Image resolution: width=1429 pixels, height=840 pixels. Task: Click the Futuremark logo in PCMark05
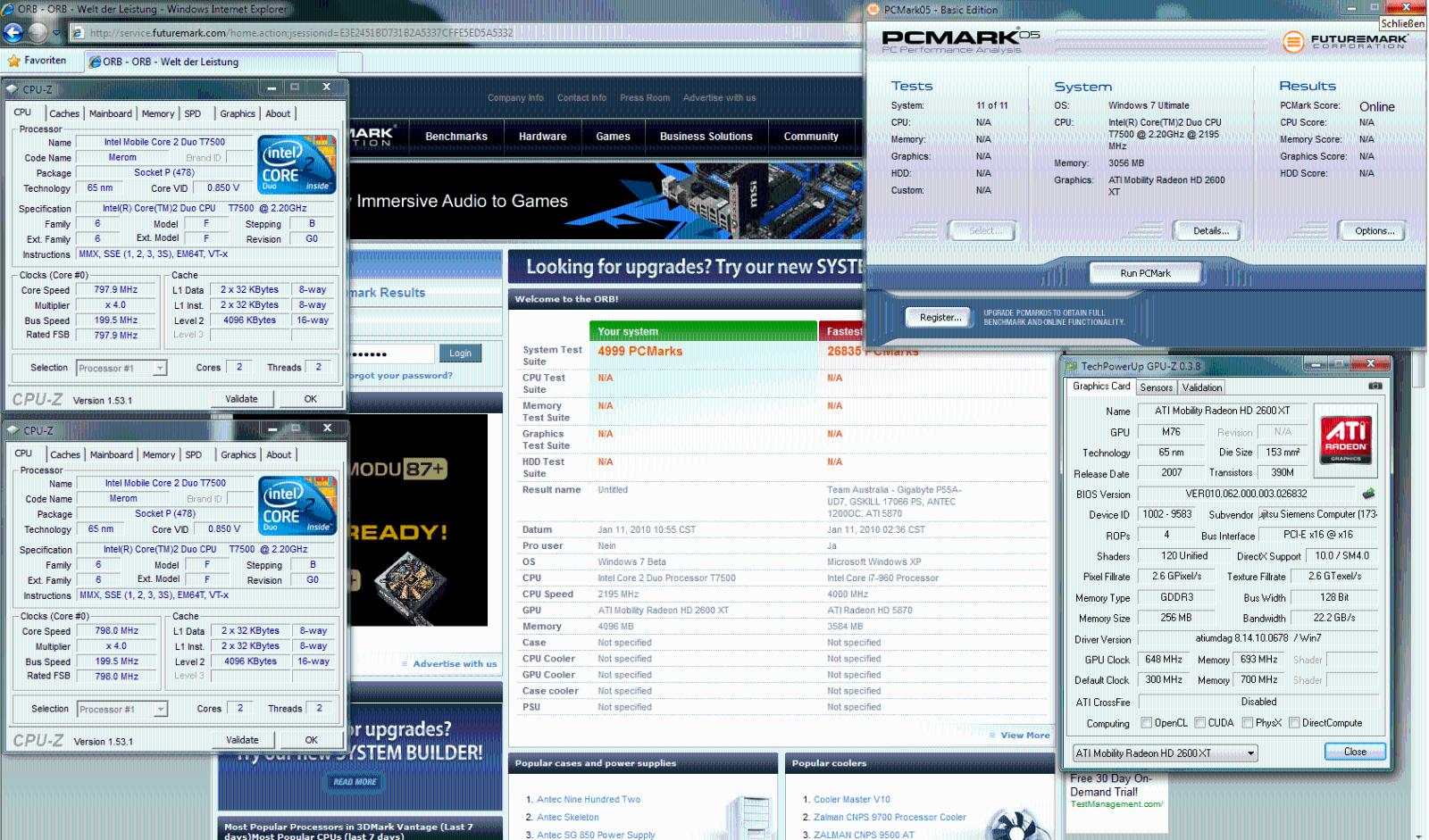point(1343,41)
